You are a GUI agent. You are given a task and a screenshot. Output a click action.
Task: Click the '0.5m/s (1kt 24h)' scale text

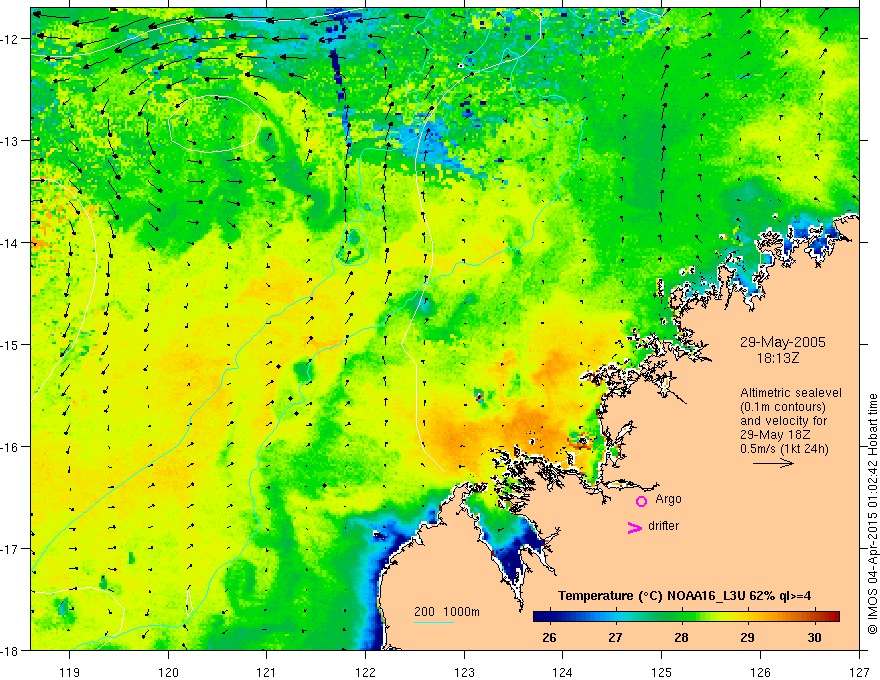784,449
